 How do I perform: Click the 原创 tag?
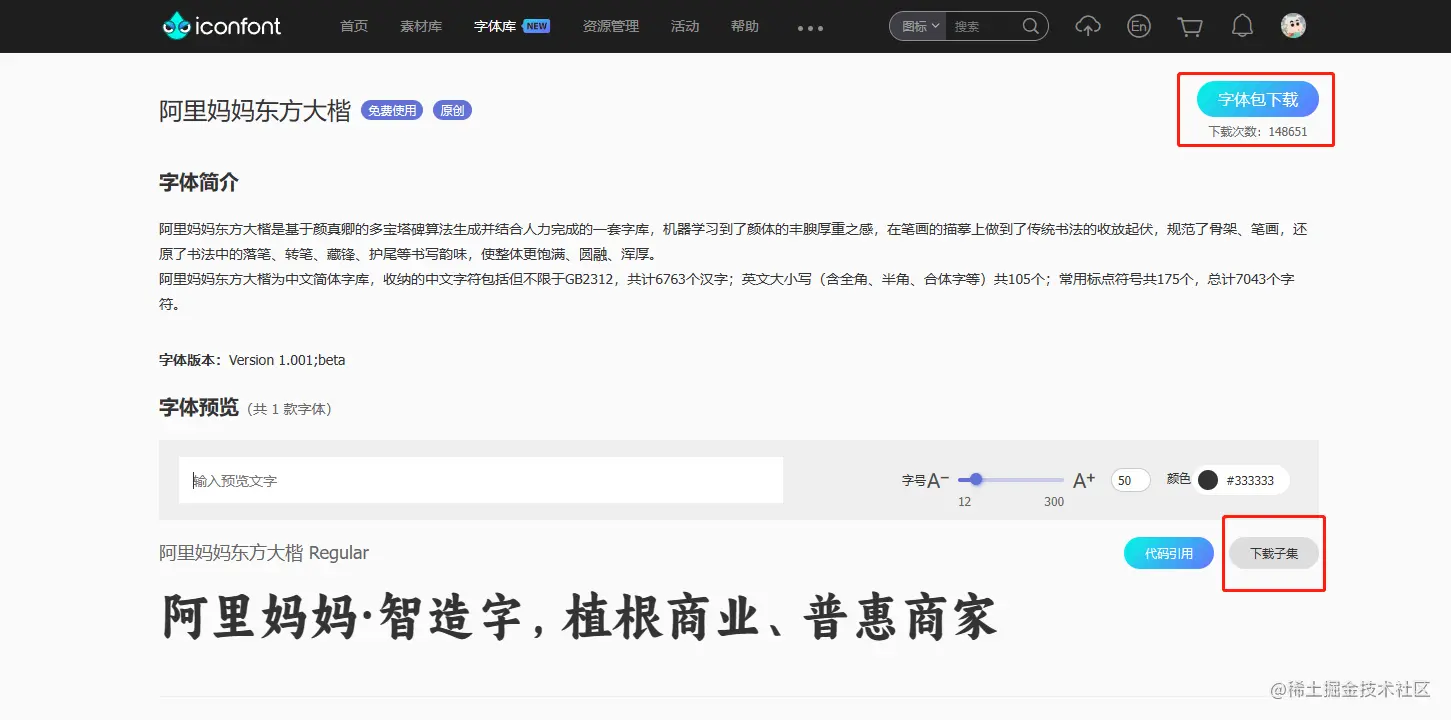452,110
